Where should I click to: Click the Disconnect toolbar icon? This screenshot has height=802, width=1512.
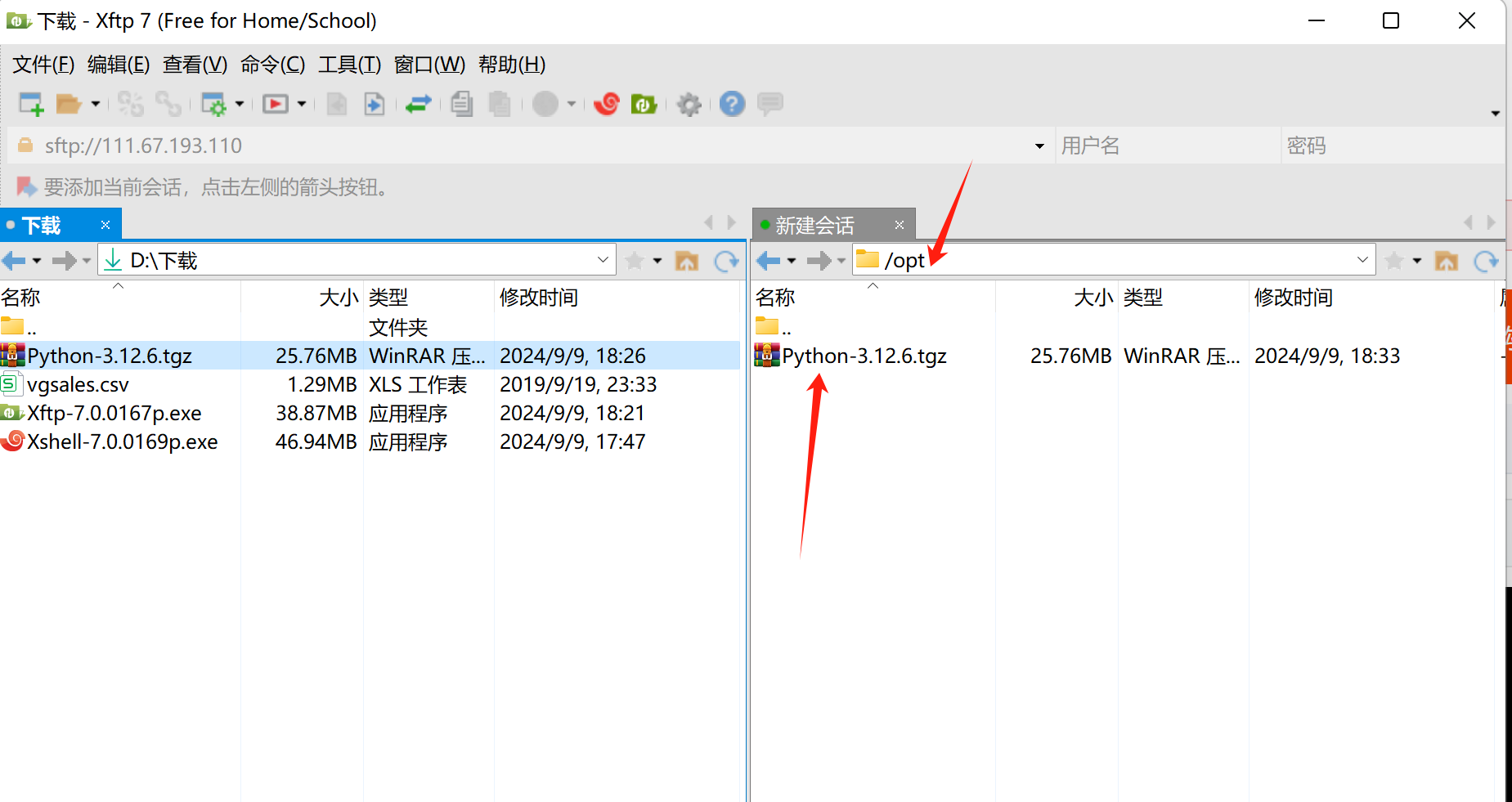pyautogui.click(x=168, y=104)
